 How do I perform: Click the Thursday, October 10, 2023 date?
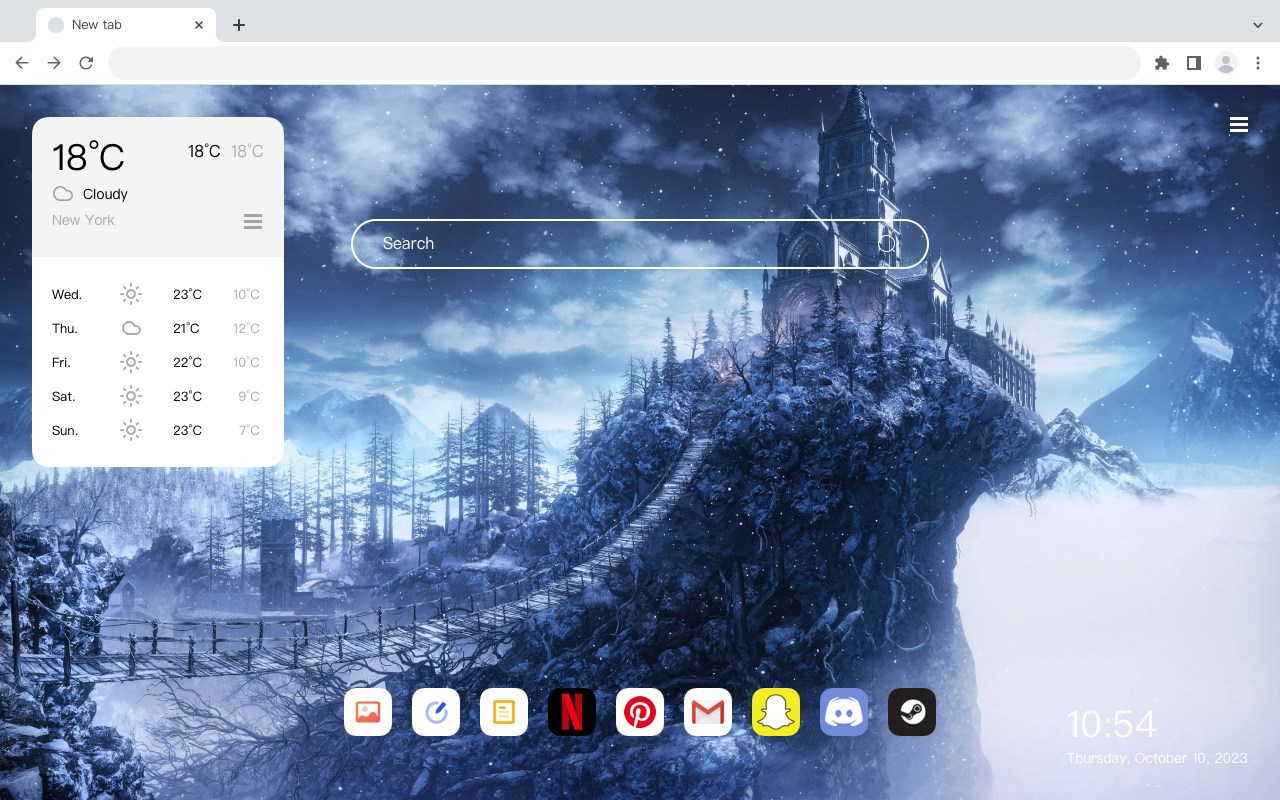pyautogui.click(x=1157, y=758)
